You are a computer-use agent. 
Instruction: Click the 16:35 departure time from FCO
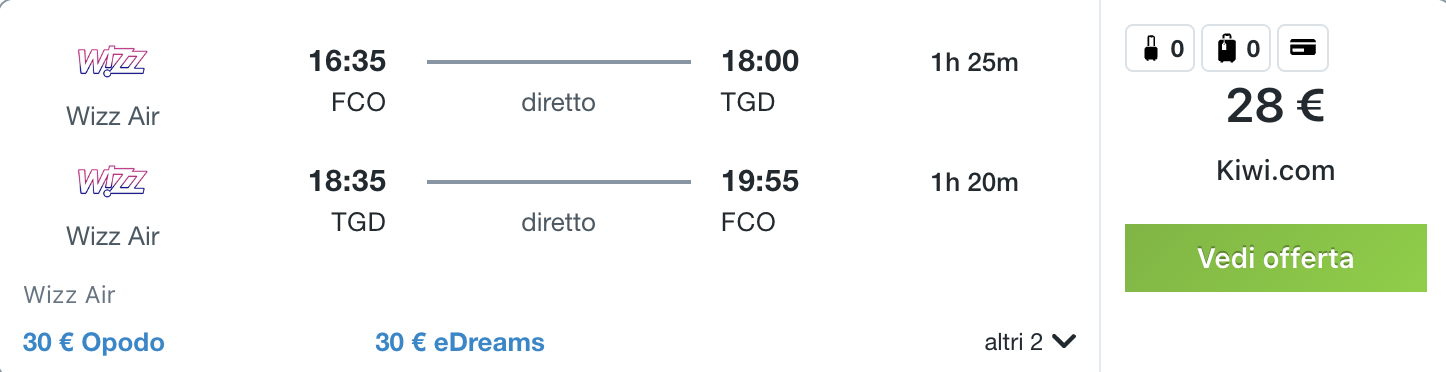(x=347, y=62)
